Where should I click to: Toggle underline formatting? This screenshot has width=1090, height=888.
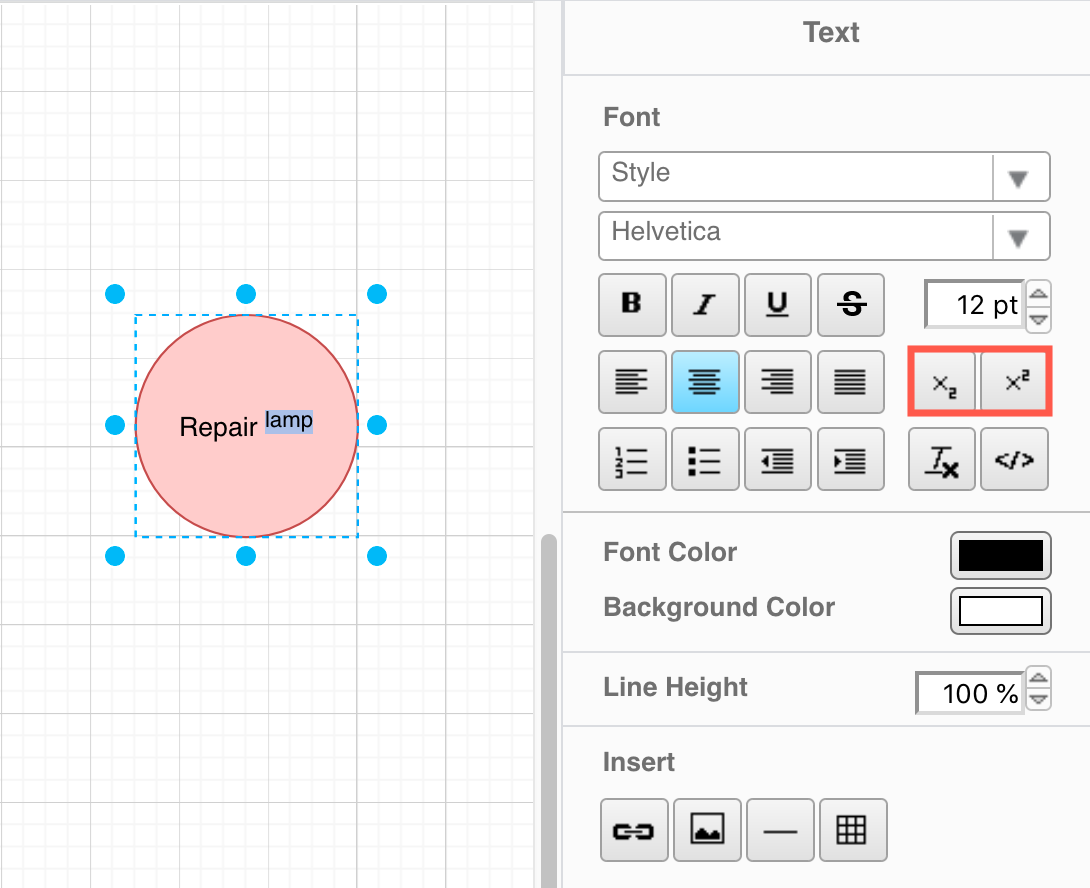pos(778,305)
